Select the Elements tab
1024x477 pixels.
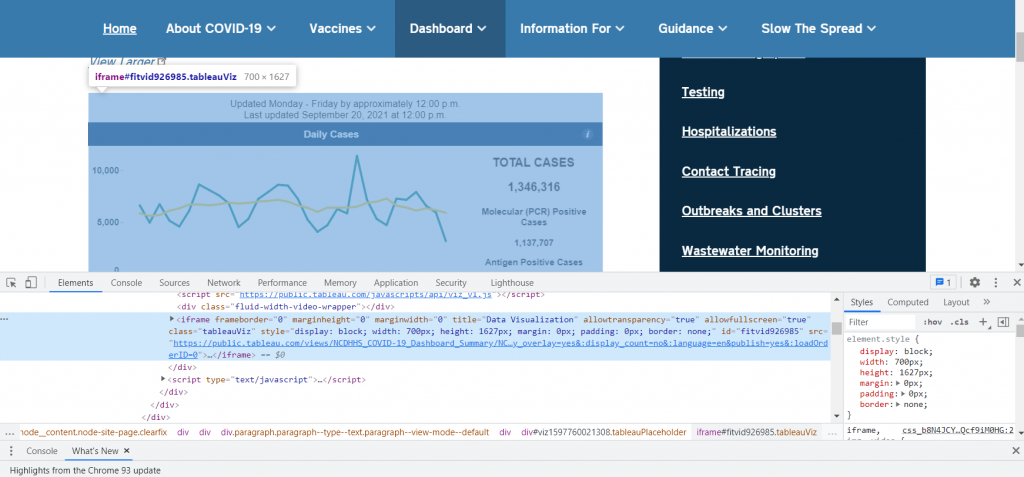76,283
